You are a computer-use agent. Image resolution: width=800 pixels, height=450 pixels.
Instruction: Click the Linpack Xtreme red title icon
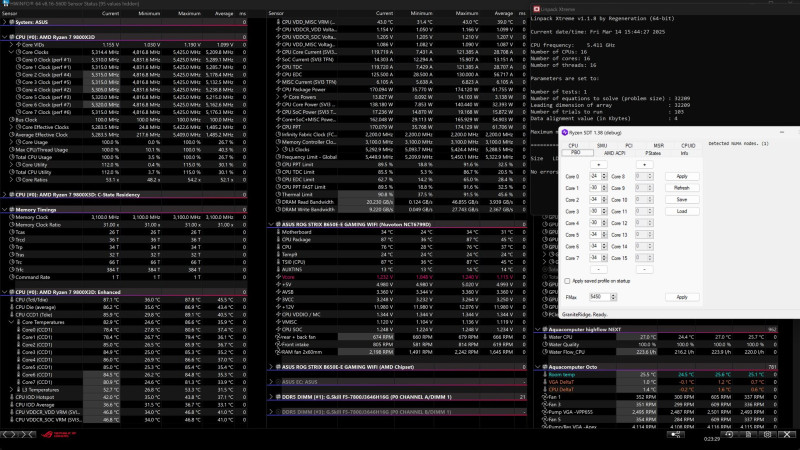coord(536,9)
